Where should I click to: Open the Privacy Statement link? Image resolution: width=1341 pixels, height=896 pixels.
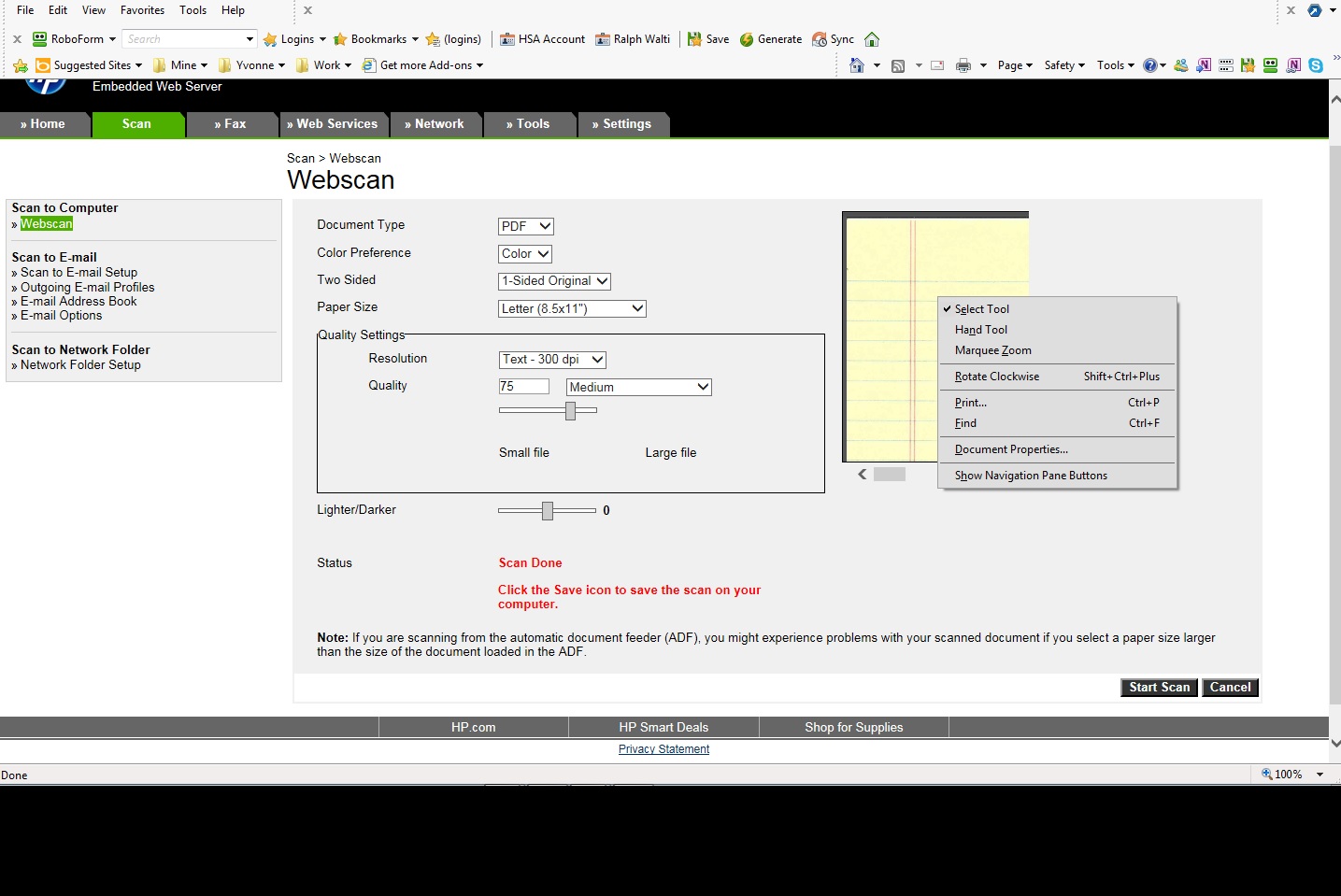coord(663,749)
